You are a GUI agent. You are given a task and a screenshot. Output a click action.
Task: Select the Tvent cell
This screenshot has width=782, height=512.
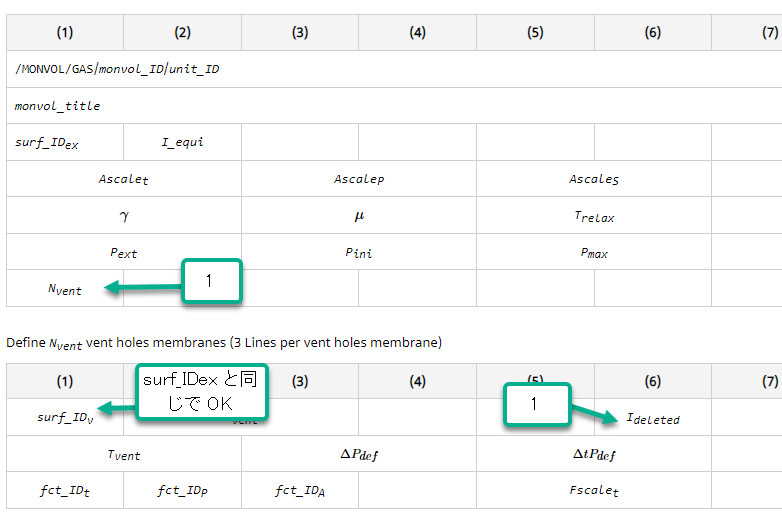124,454
